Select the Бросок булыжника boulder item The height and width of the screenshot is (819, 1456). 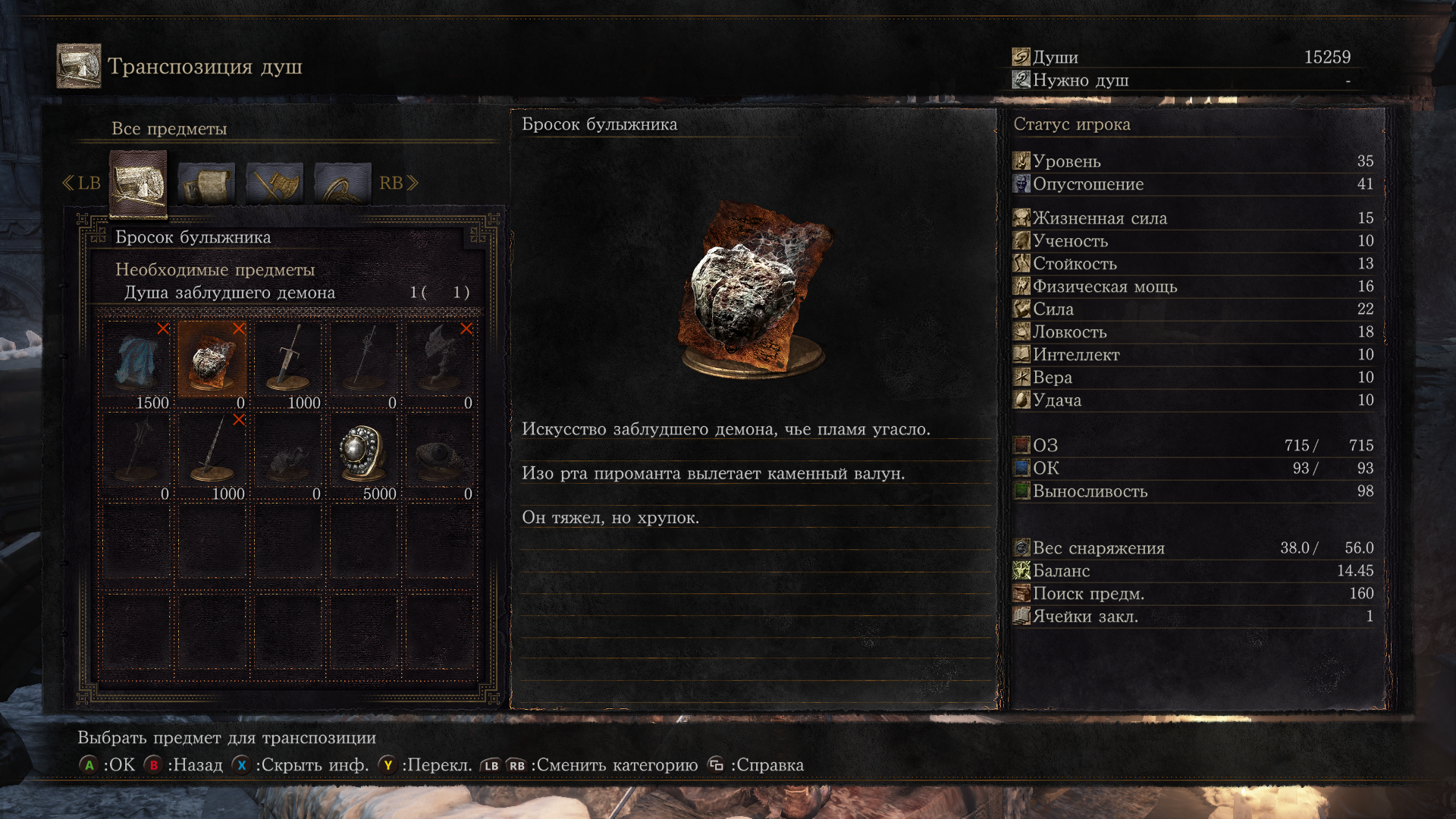click(x=212, y=366)
